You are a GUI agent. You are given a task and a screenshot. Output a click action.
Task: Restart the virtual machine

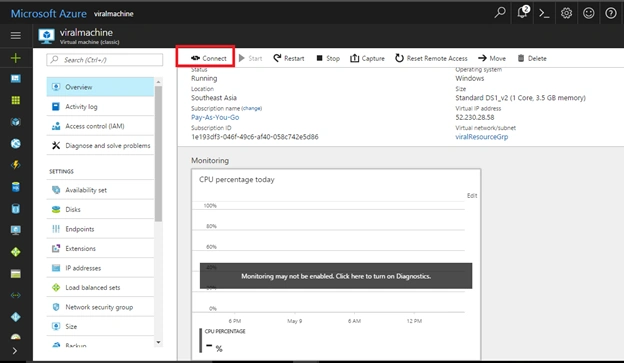click(x=289, y=58)
